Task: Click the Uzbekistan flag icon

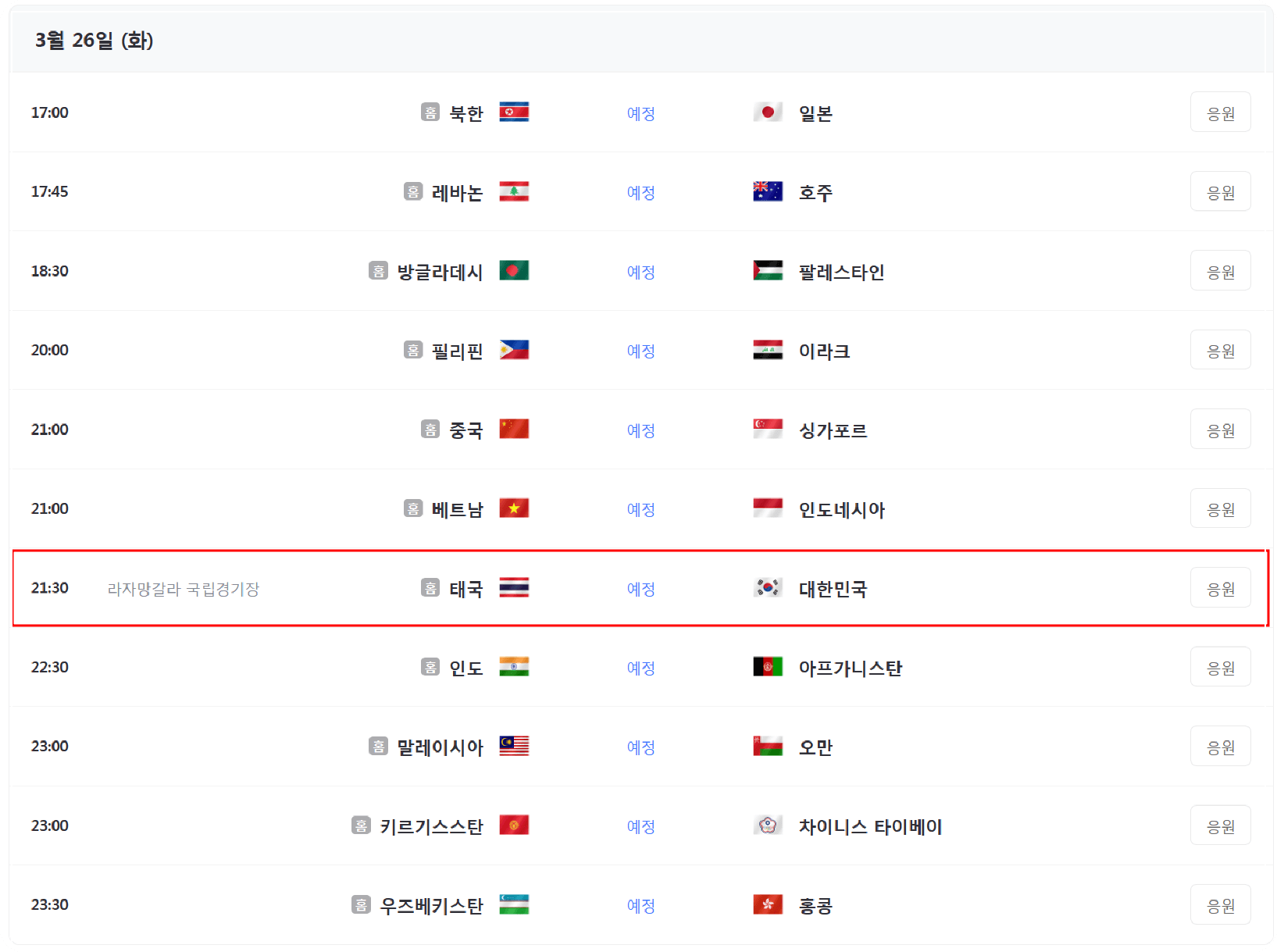Action: 515,904
